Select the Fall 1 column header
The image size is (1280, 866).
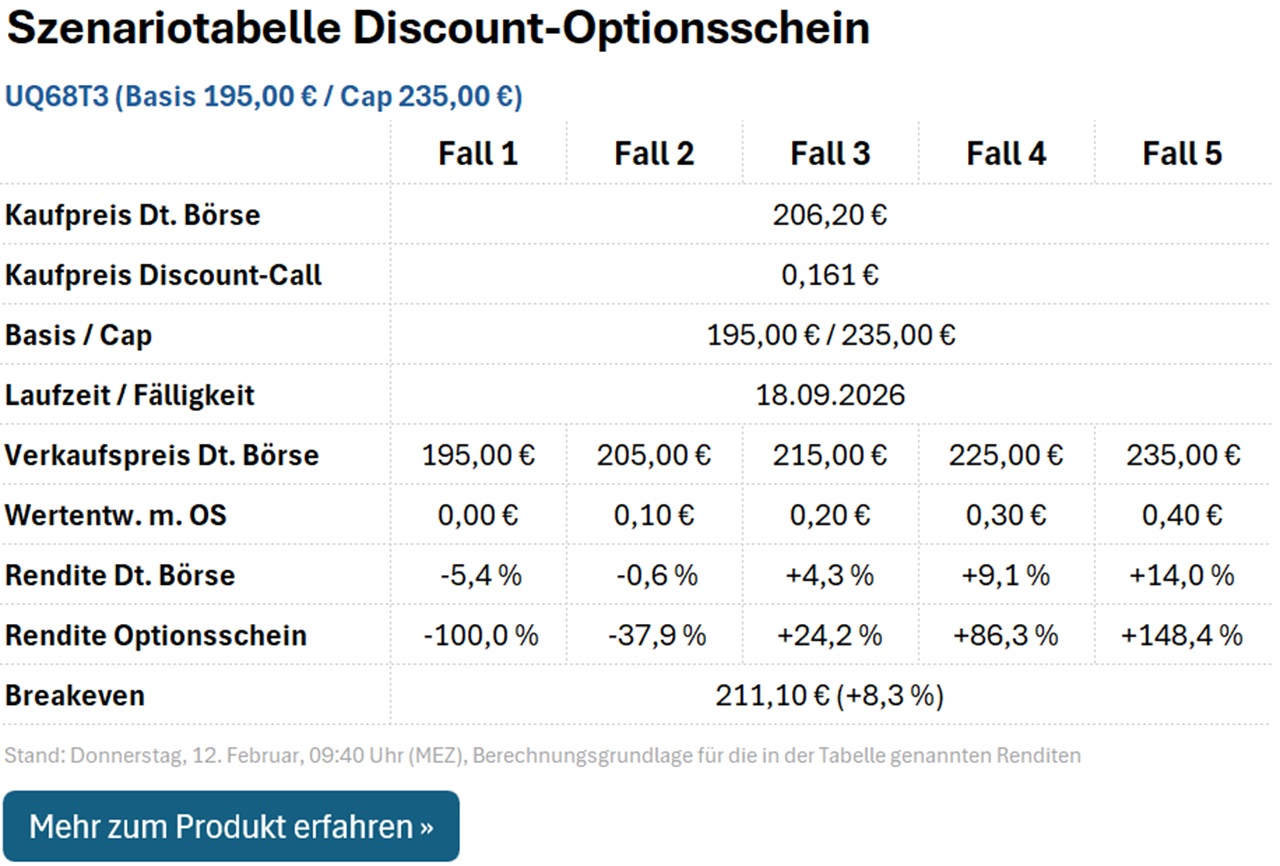478,152
